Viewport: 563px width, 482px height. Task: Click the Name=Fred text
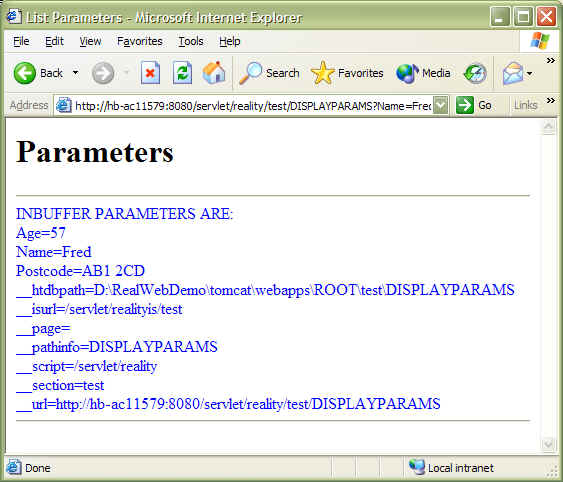point(53,252)
